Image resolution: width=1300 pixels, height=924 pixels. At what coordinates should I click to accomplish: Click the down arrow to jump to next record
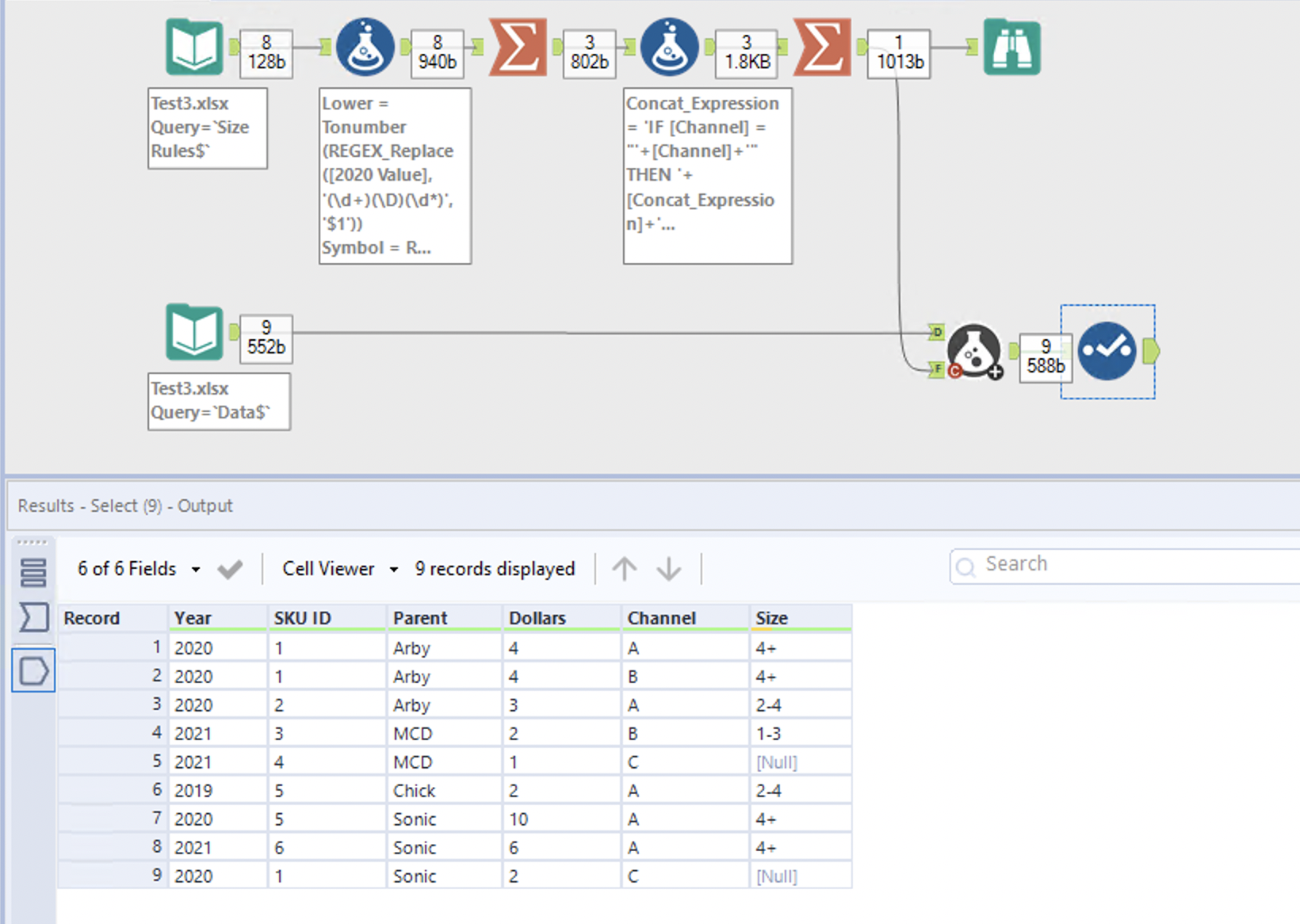(x=670, y=568)
